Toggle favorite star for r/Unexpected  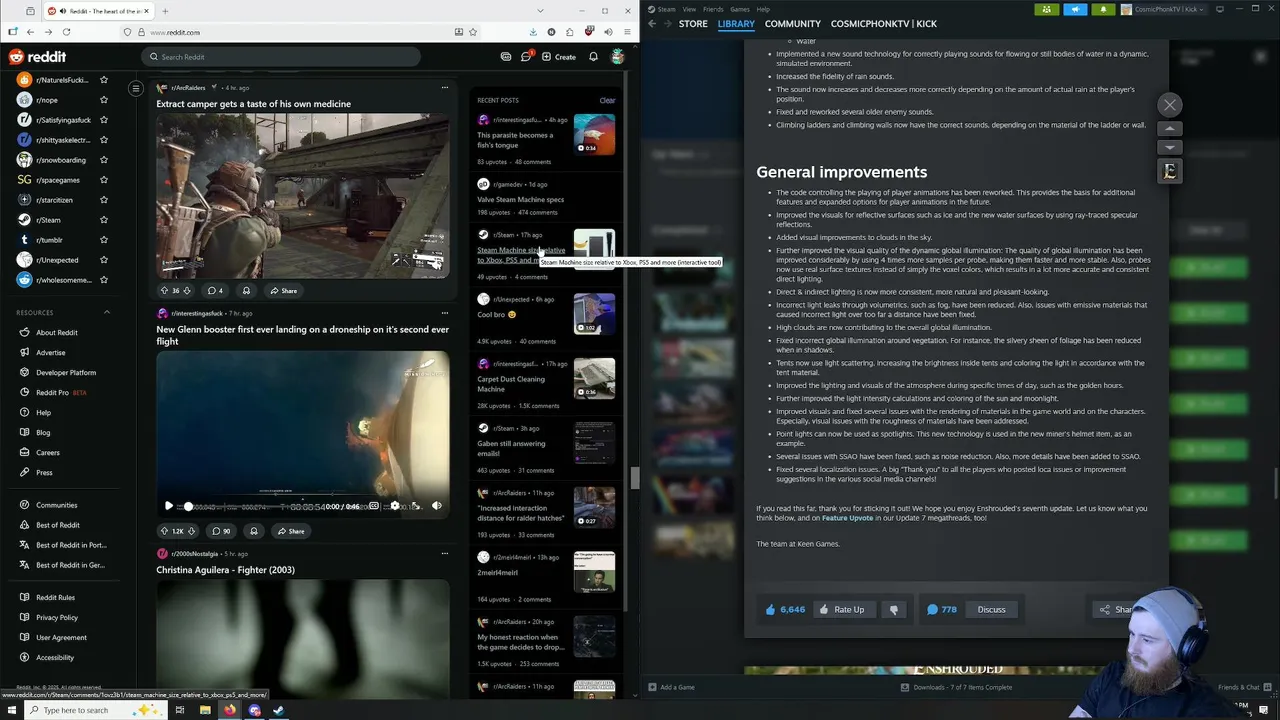coord(103,260)
